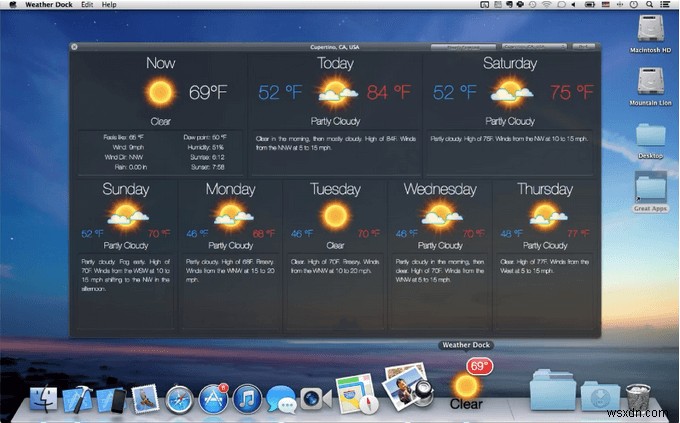The width and height of the screenshot is (680, 423).
Task: Click Monday's forecast description text
Action: tap(230, 271)
